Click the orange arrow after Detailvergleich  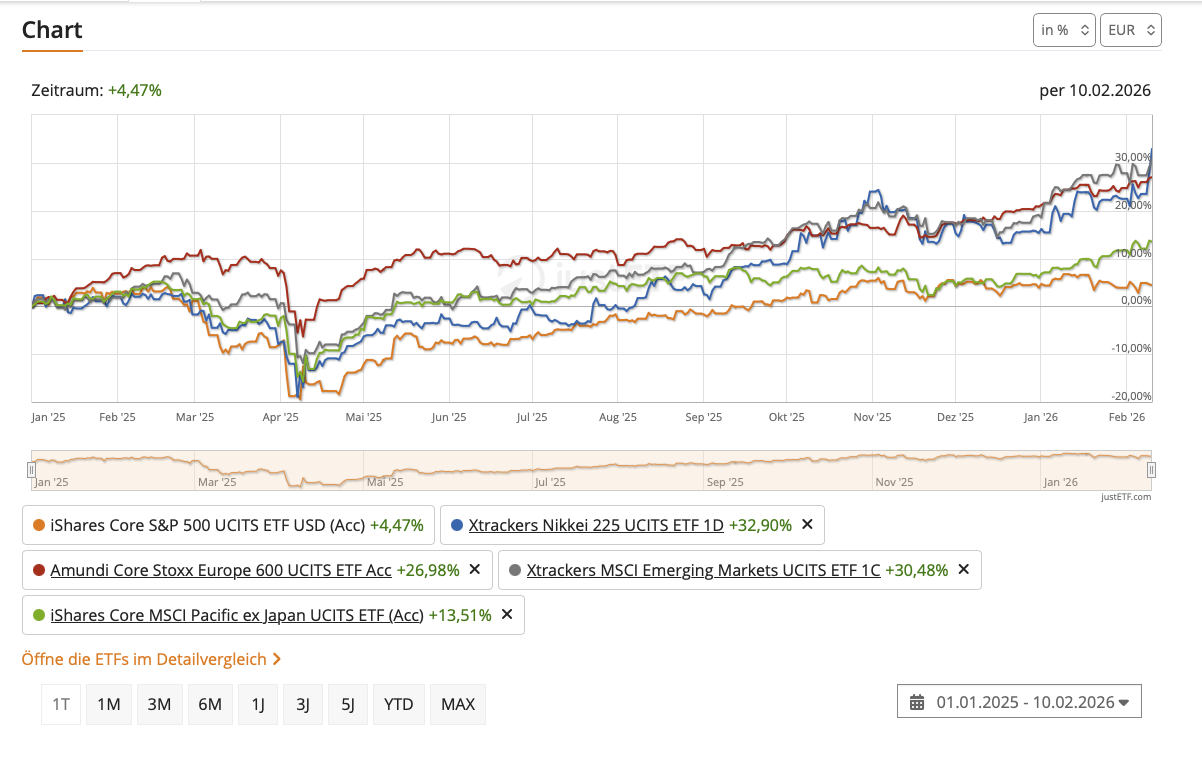(x=277, y=659)
